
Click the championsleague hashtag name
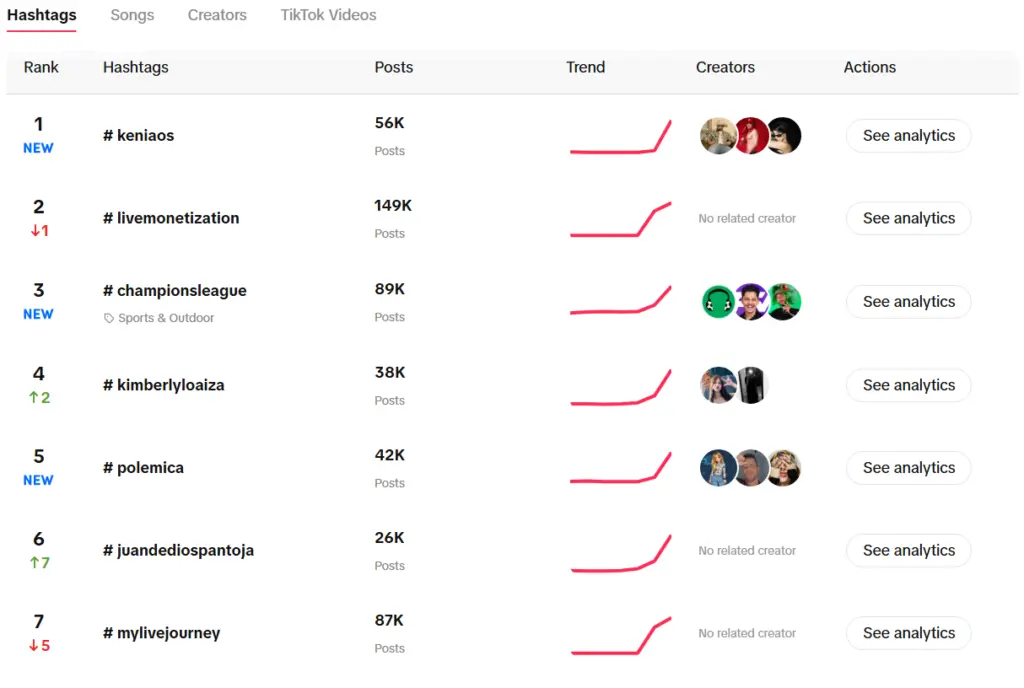tap(174, 290)
